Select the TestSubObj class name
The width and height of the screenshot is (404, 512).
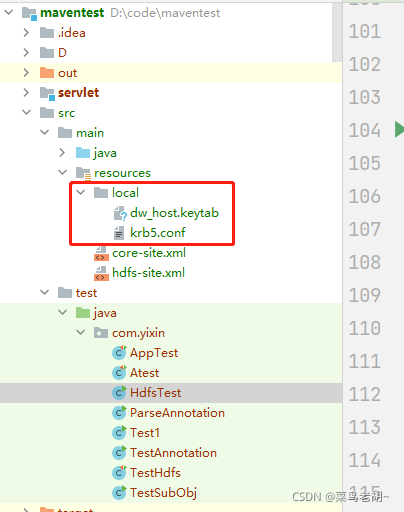pyautogui.click(x=163, y=493)
